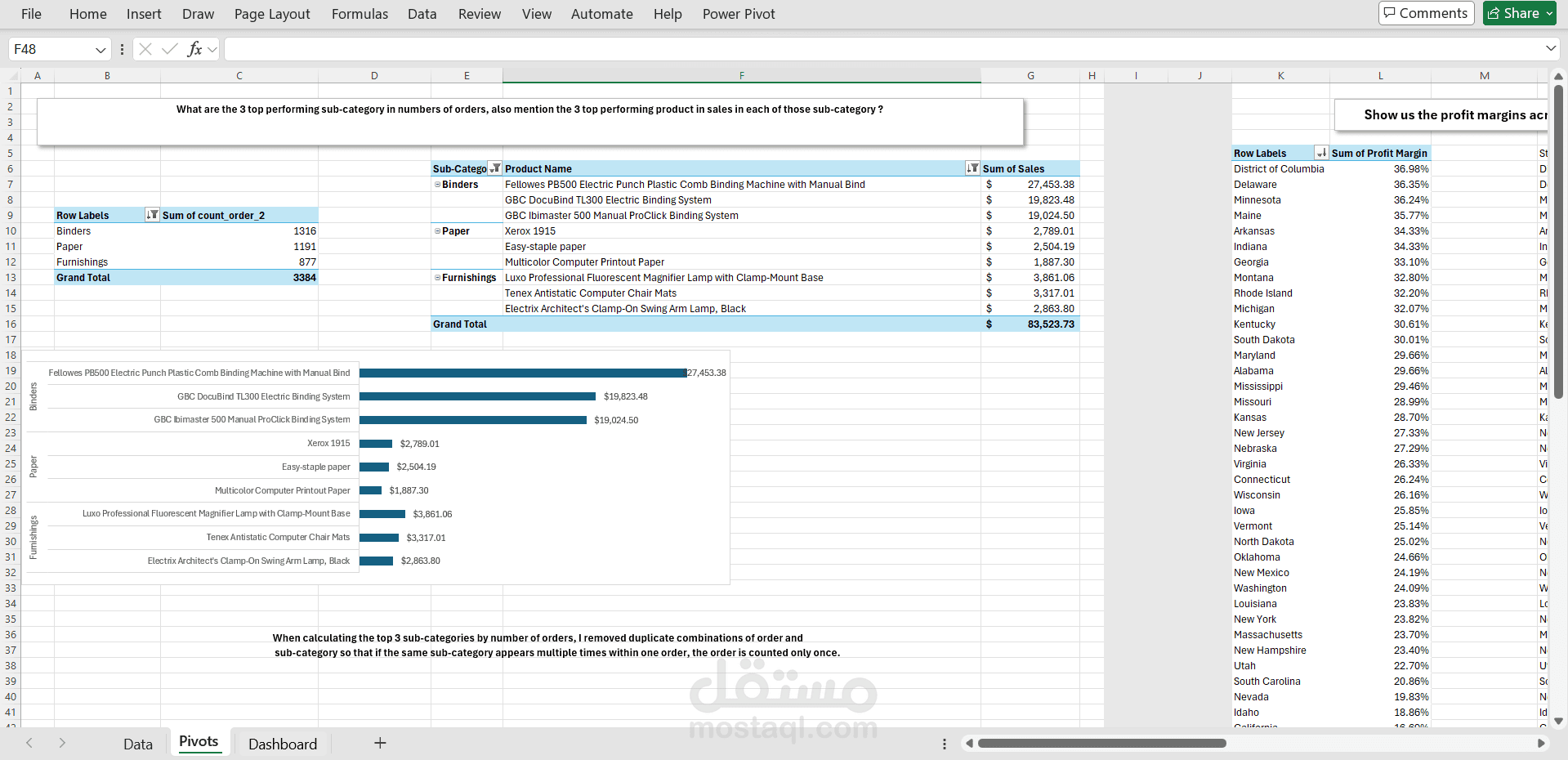
Task: Open the File menu
Action: 31,14
